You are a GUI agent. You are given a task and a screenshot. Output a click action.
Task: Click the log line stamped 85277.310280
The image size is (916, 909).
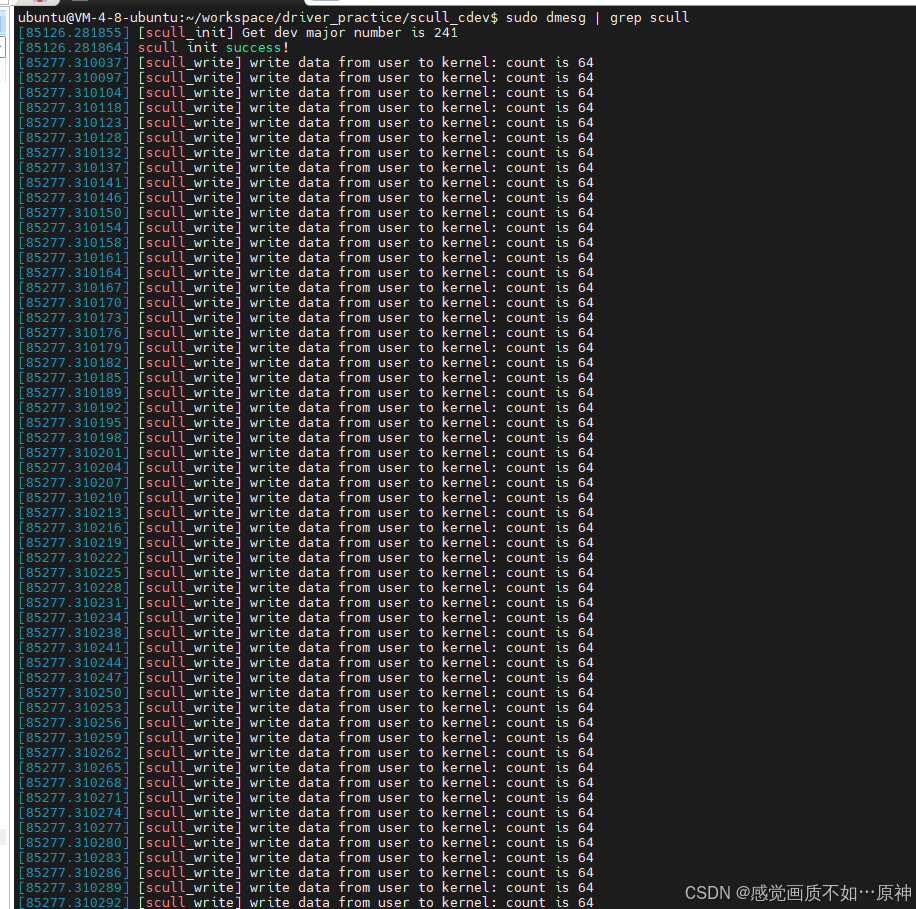(306, 843)
